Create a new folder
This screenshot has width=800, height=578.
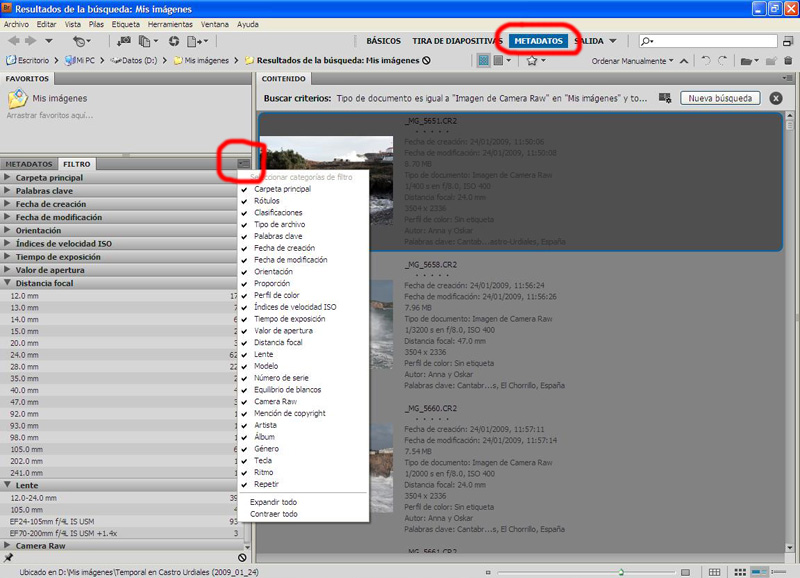pos(771,61)
